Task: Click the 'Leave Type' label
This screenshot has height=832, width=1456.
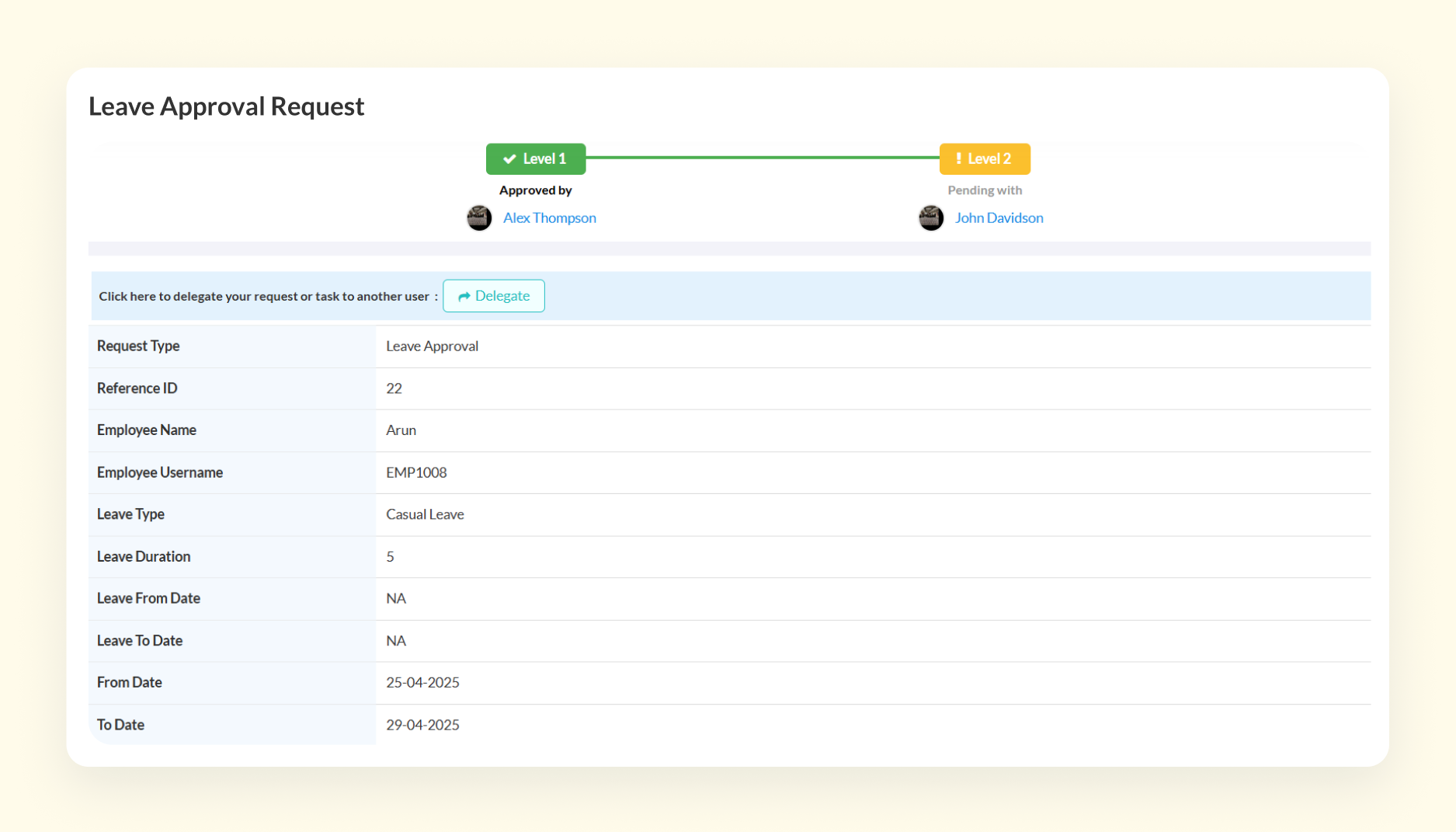Action: tap(130, 514)
